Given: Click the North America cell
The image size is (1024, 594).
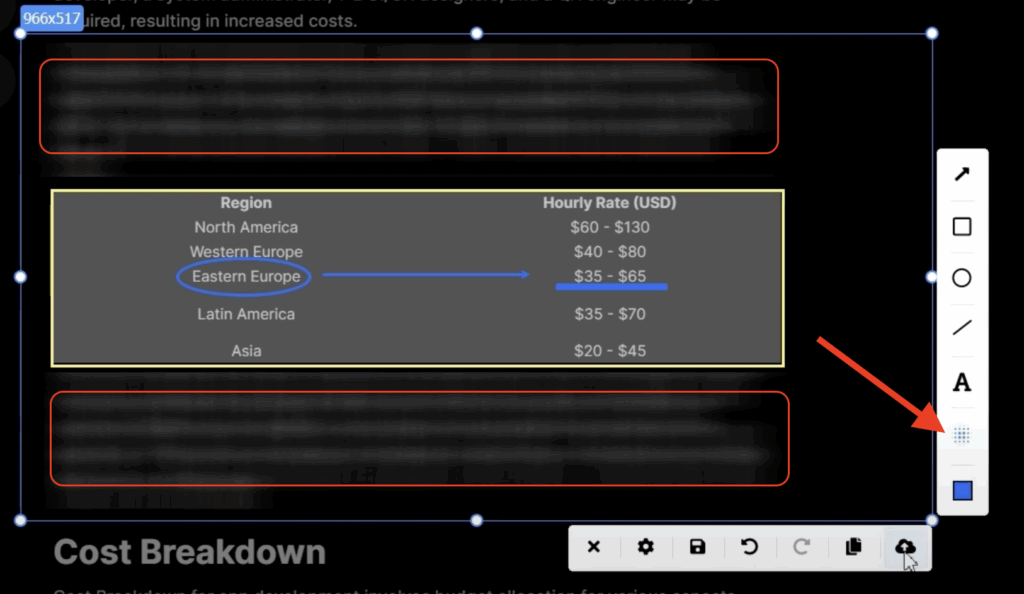Looking at the screenshot, I should [246, 227].
